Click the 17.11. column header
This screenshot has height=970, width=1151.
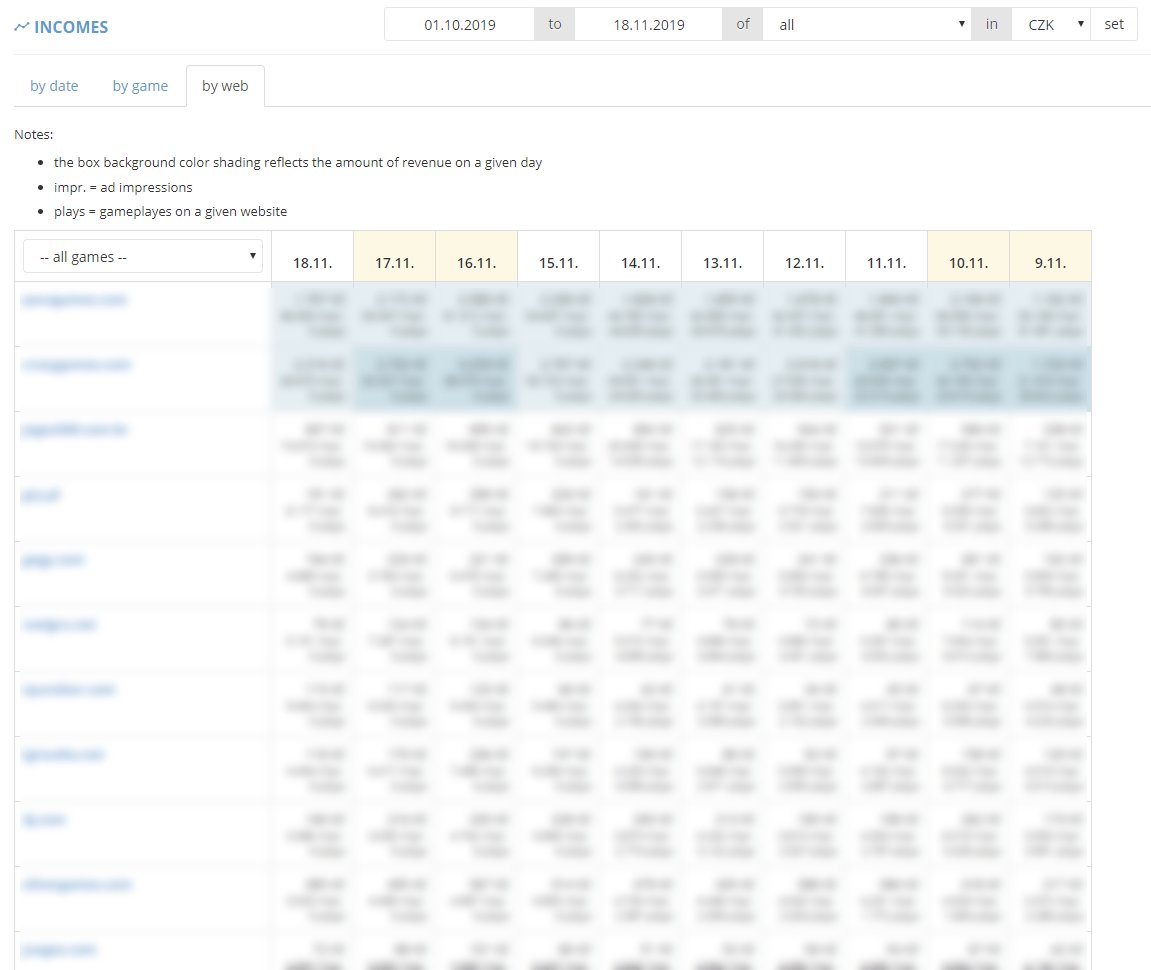tap(395, 257)
